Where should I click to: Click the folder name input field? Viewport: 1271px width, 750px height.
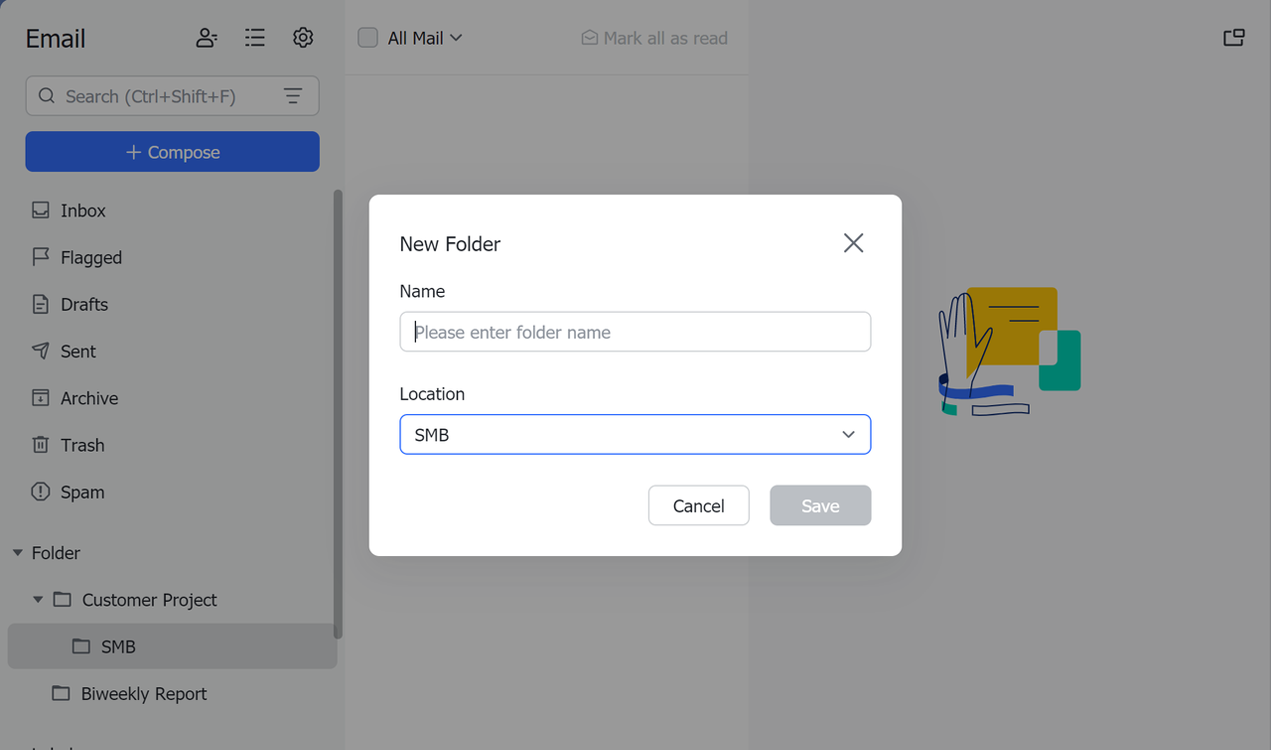click(x=635, y=331)
